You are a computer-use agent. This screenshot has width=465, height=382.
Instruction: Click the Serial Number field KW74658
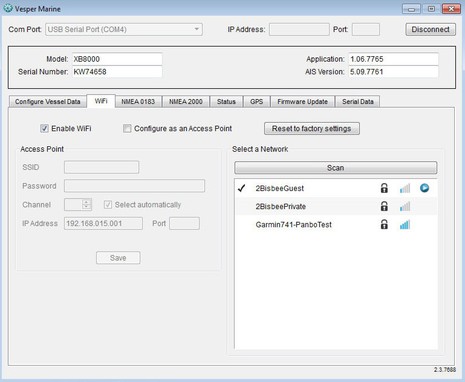pos(117,72)
